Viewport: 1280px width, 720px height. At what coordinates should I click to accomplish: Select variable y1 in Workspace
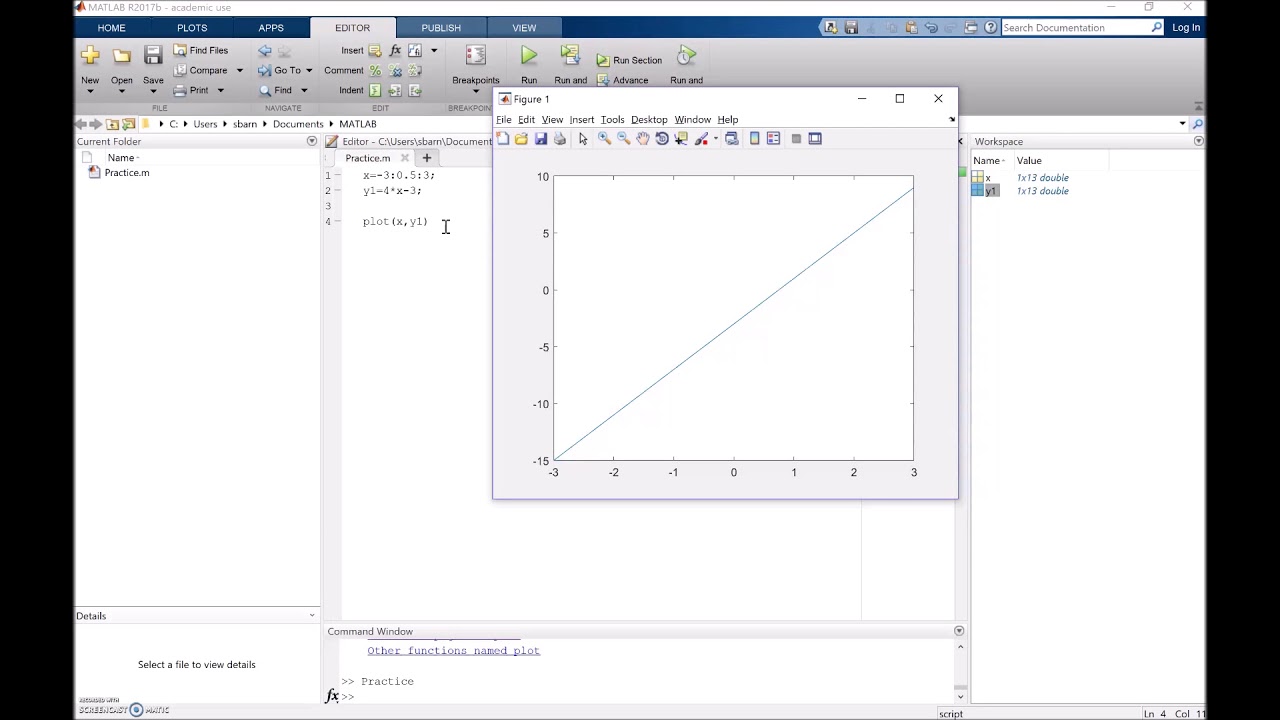992,191
